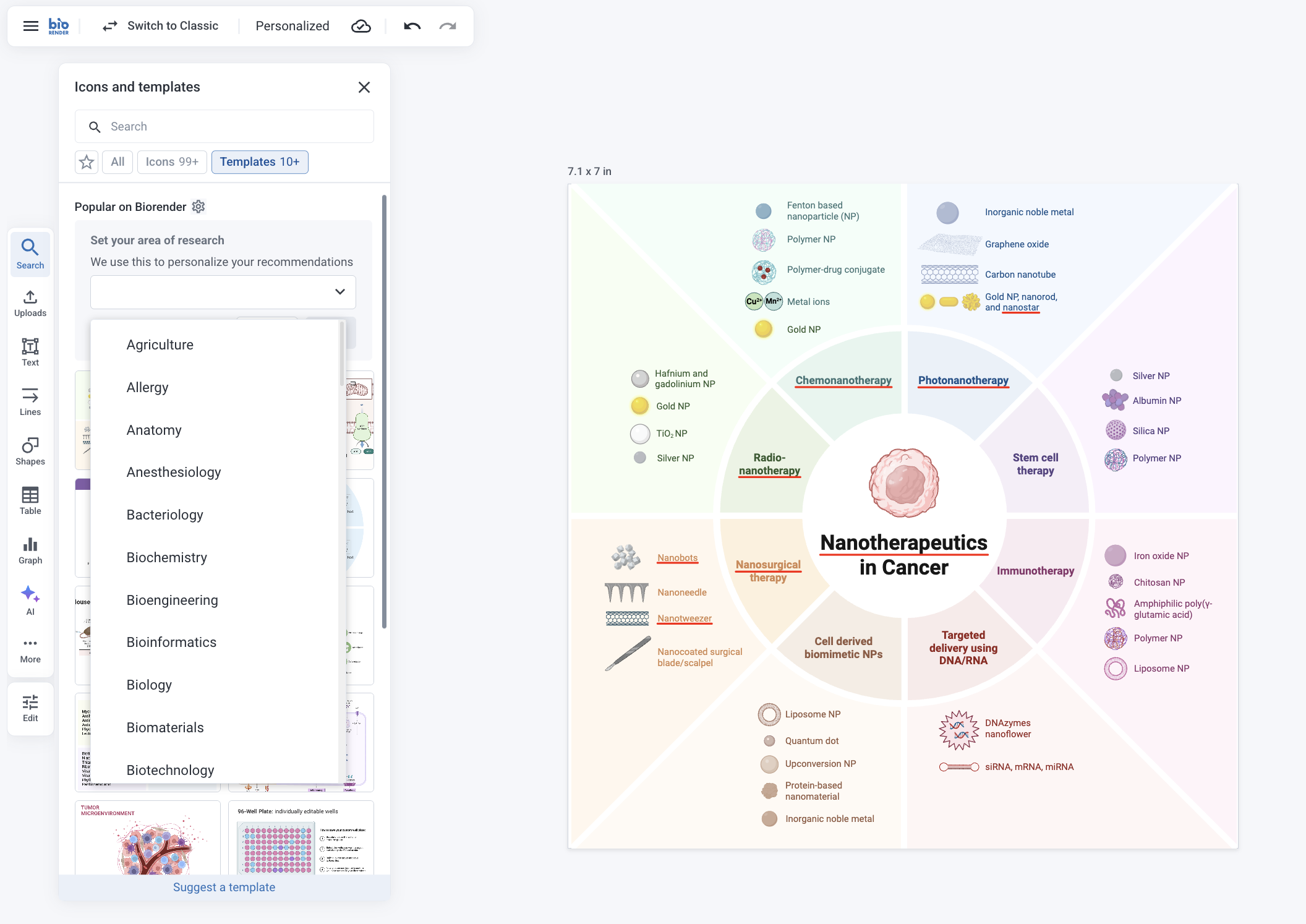Viewport: 1306px width, 924px height.
Task: Click the Suggest a template link
Action: click(x=224, y=887)
